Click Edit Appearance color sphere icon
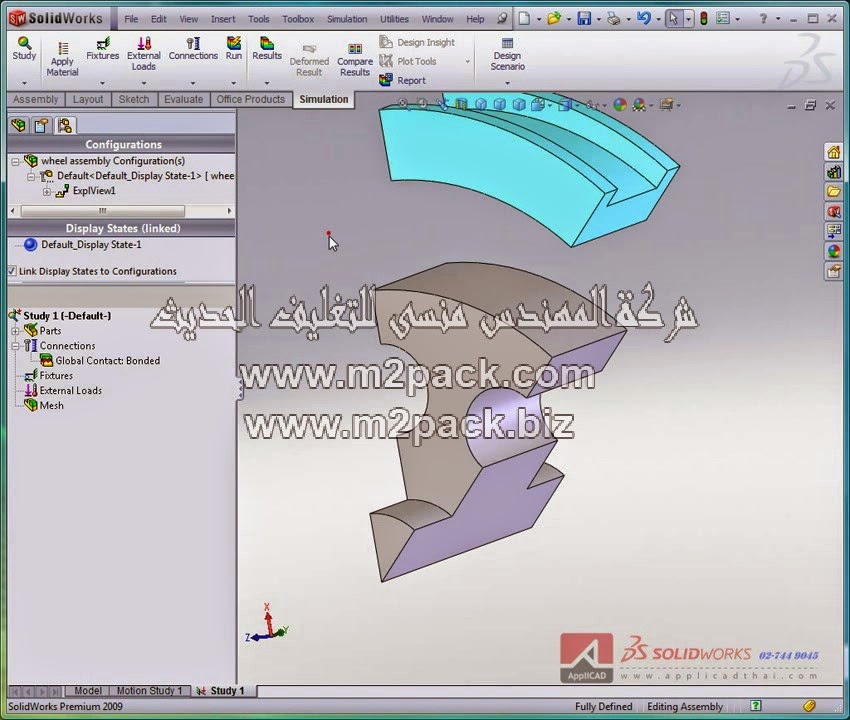Image resolution: width=850 pixels, height=720 pixels. click(x=620, y=104)
